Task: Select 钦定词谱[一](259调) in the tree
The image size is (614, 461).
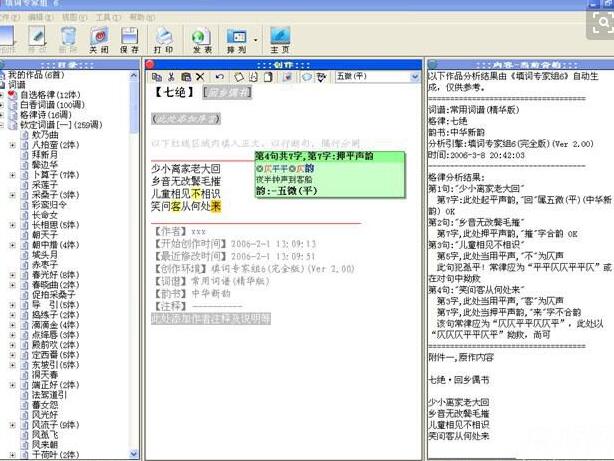Action: coord(61,125)
